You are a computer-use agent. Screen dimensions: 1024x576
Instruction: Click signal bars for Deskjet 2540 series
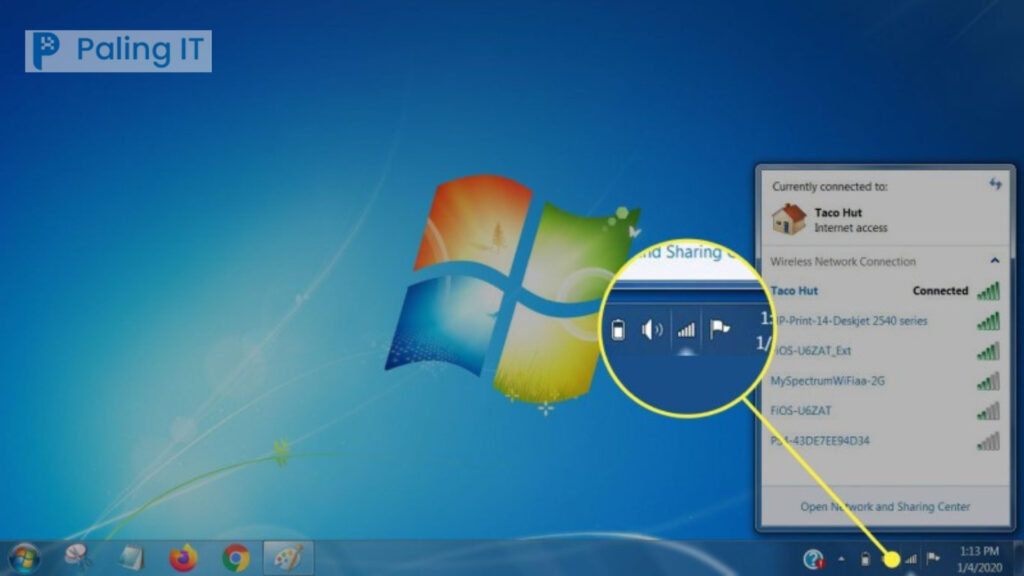click(989, 321)
